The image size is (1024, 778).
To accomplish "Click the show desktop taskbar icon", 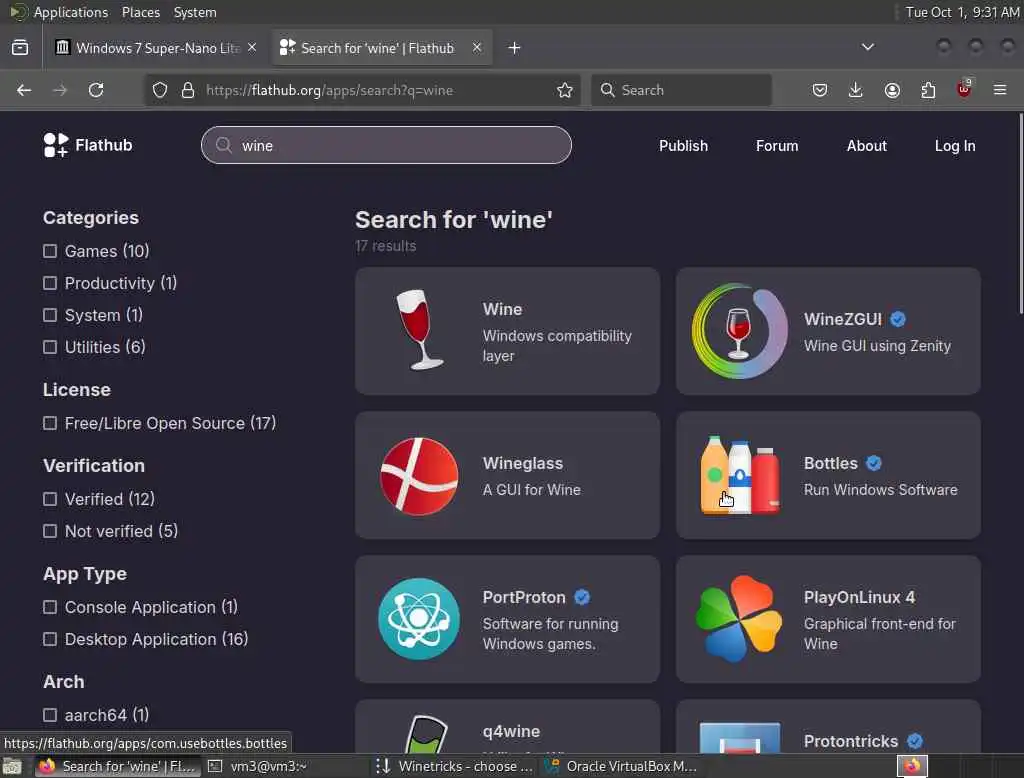I will coord(12,766).
